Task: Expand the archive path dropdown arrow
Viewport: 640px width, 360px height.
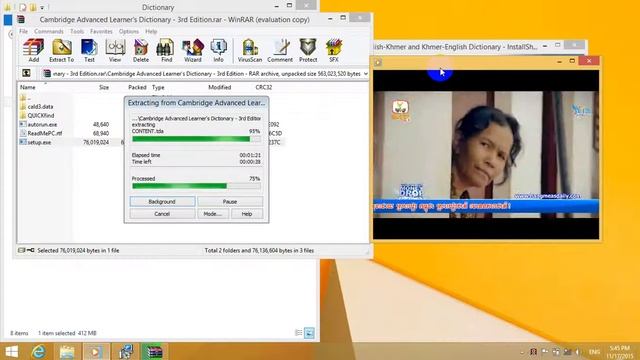Action: 366,73
